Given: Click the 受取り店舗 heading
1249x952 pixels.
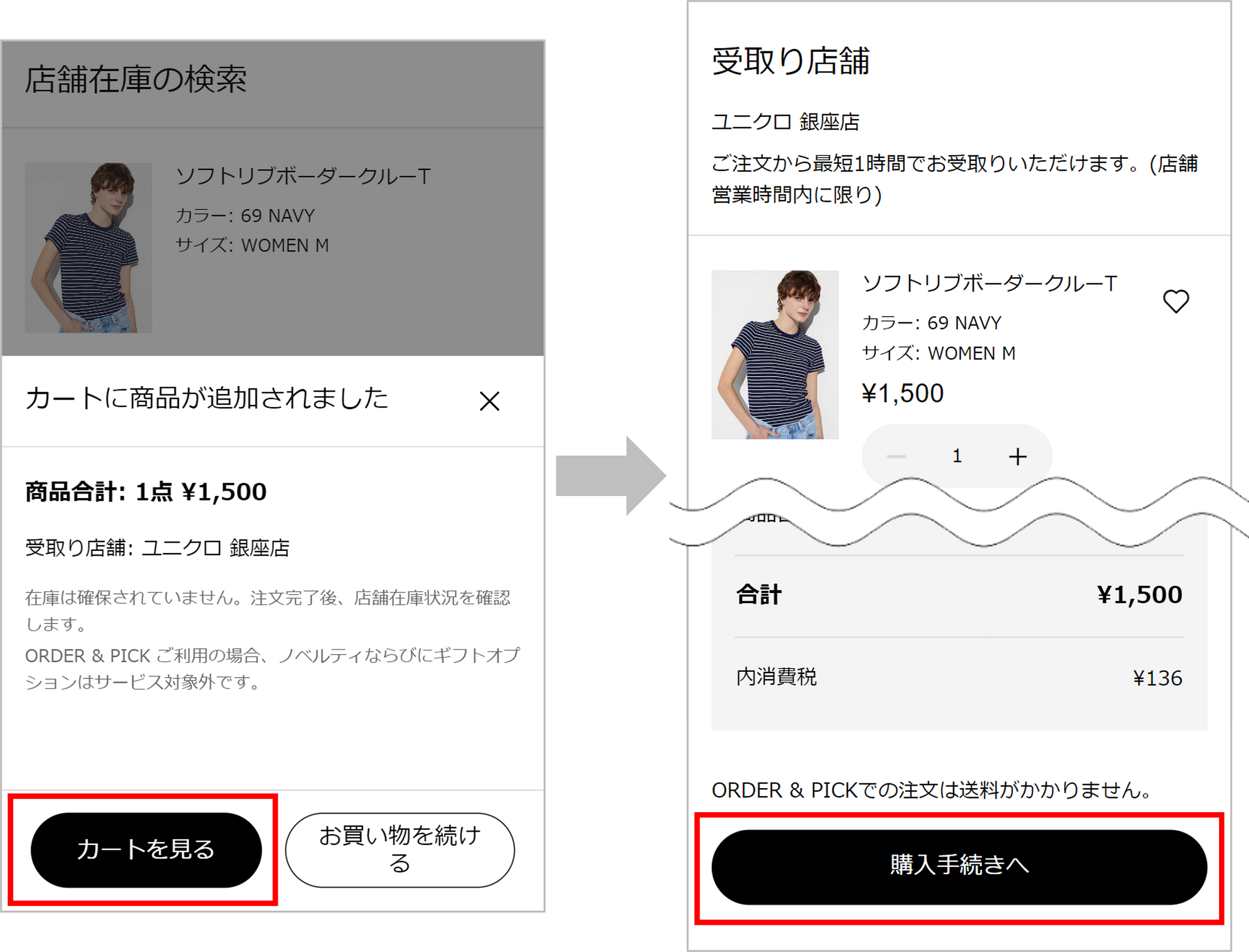Looking at the screenshot, I should pyautogui.click(x=790, y=61).
